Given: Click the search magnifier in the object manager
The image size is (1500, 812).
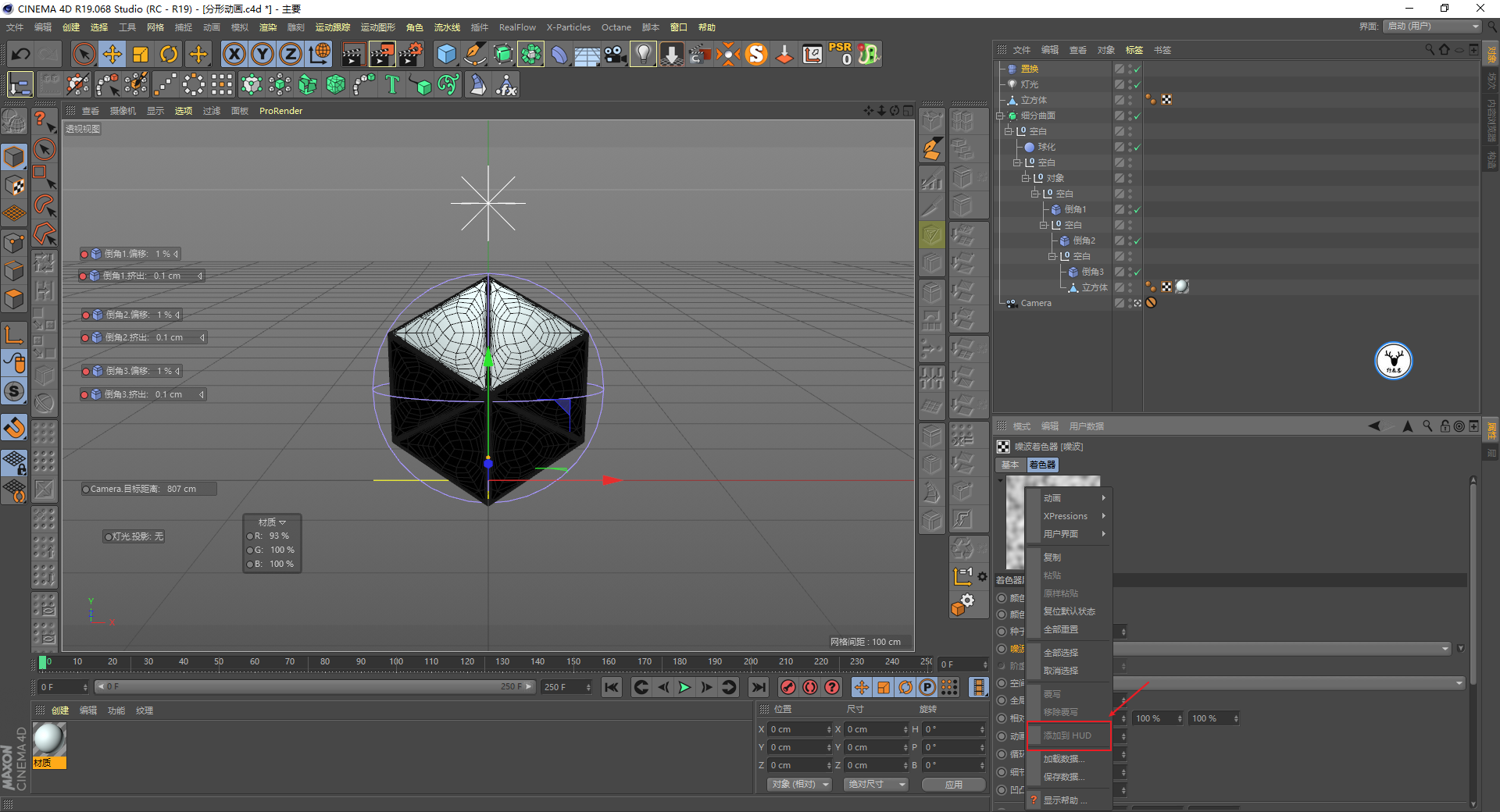Looking at the screenshot, I should (1430, 49).
